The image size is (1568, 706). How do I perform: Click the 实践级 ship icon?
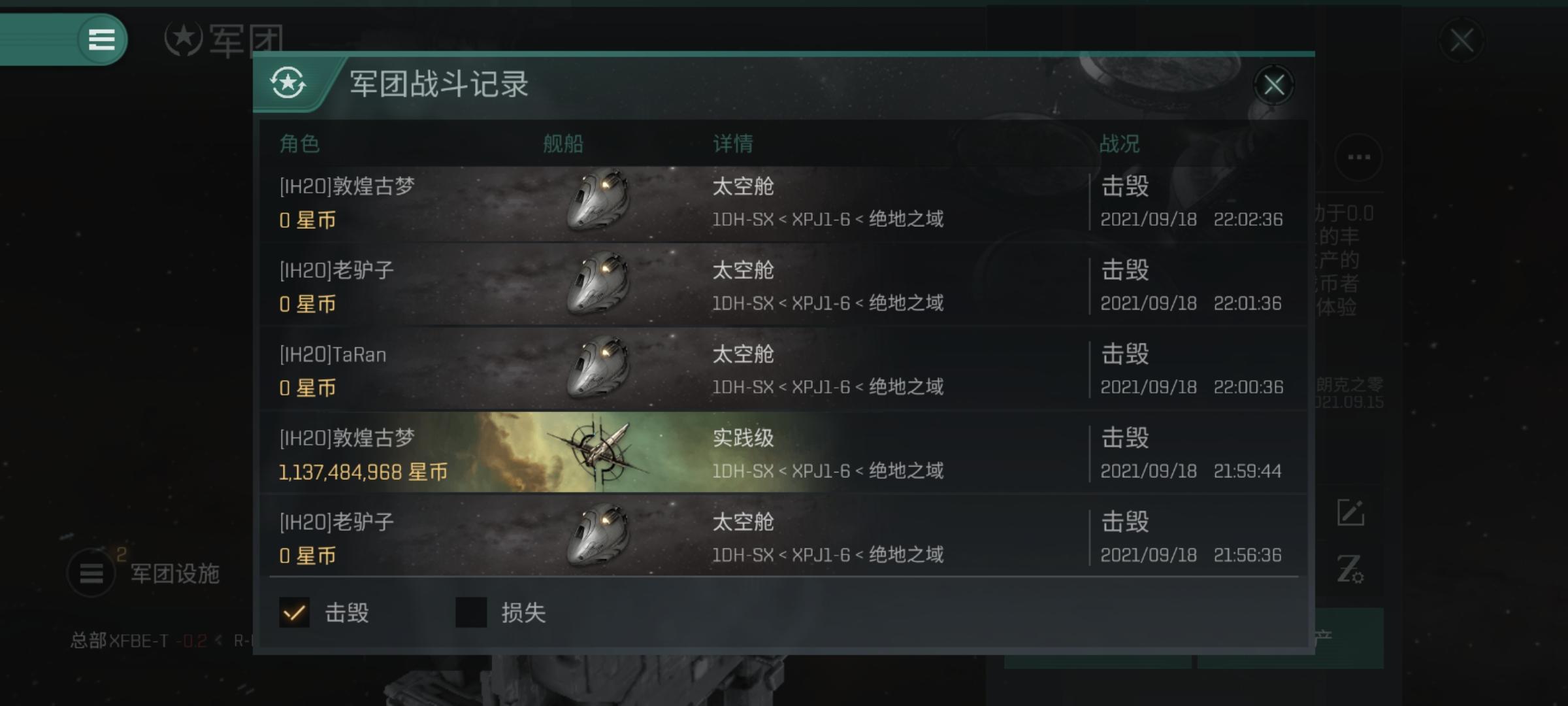click(596, 452)
